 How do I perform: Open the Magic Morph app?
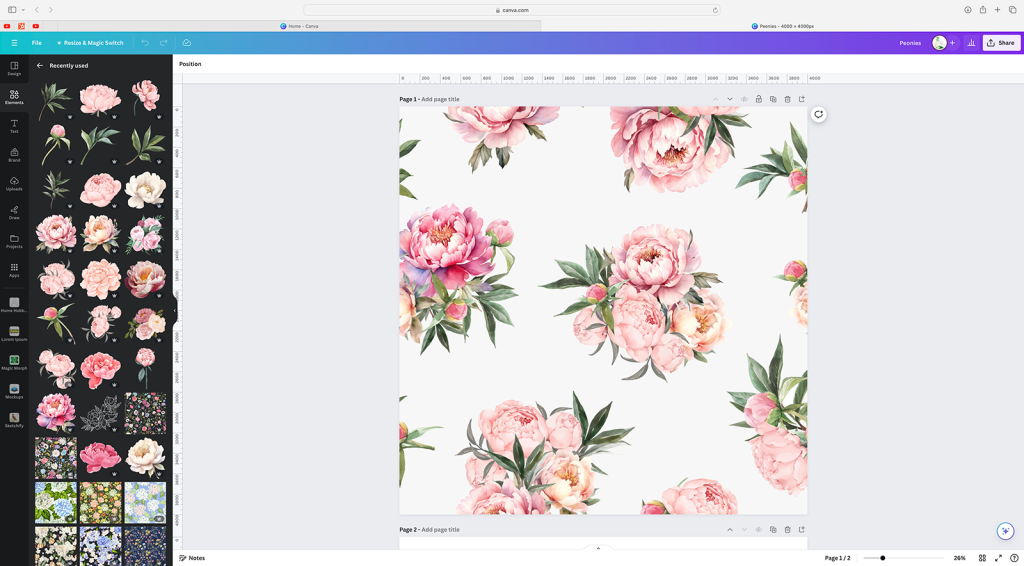pyautogui.click(x=14, y=362)
